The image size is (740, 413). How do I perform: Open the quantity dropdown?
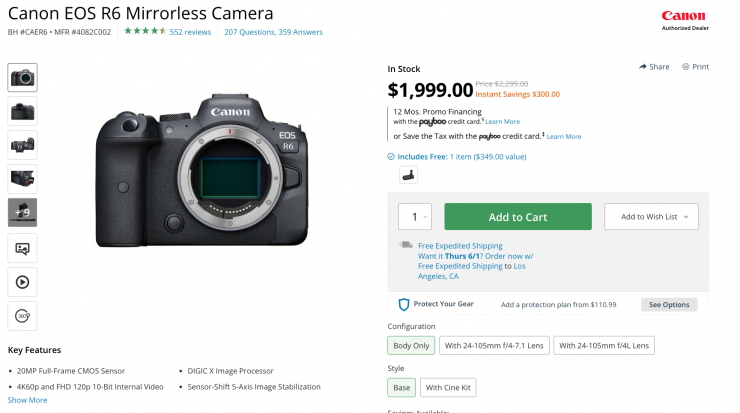pyautogui.click(x=415, y=217)
